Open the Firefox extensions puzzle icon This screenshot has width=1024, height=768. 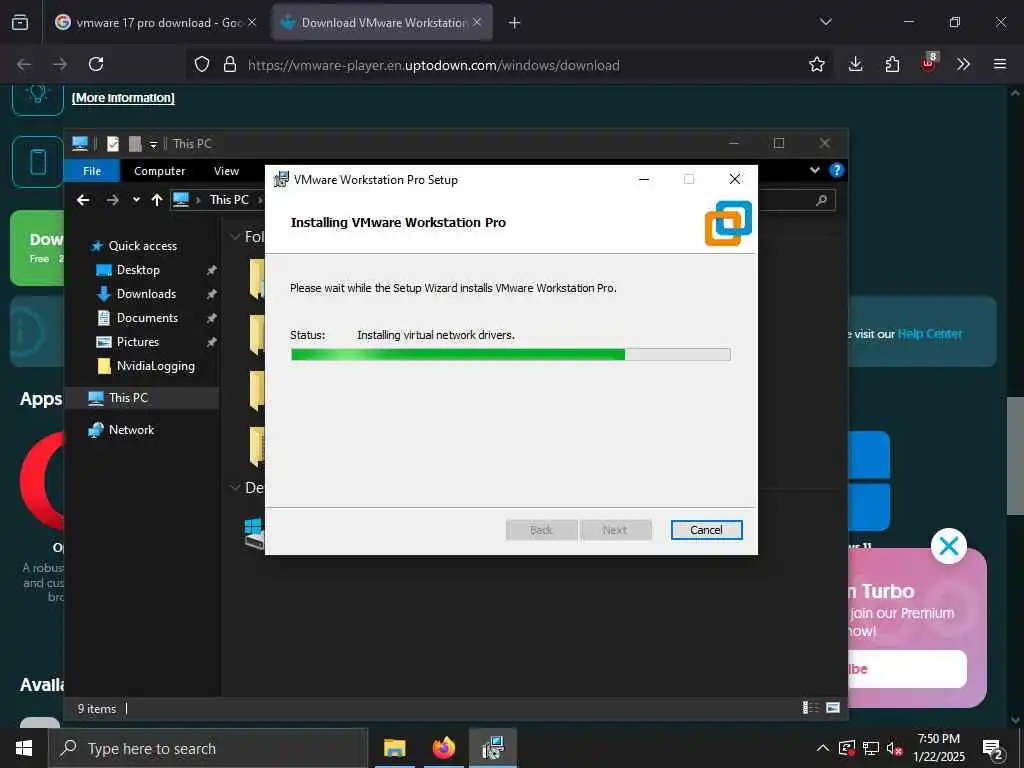click(892, 64)
